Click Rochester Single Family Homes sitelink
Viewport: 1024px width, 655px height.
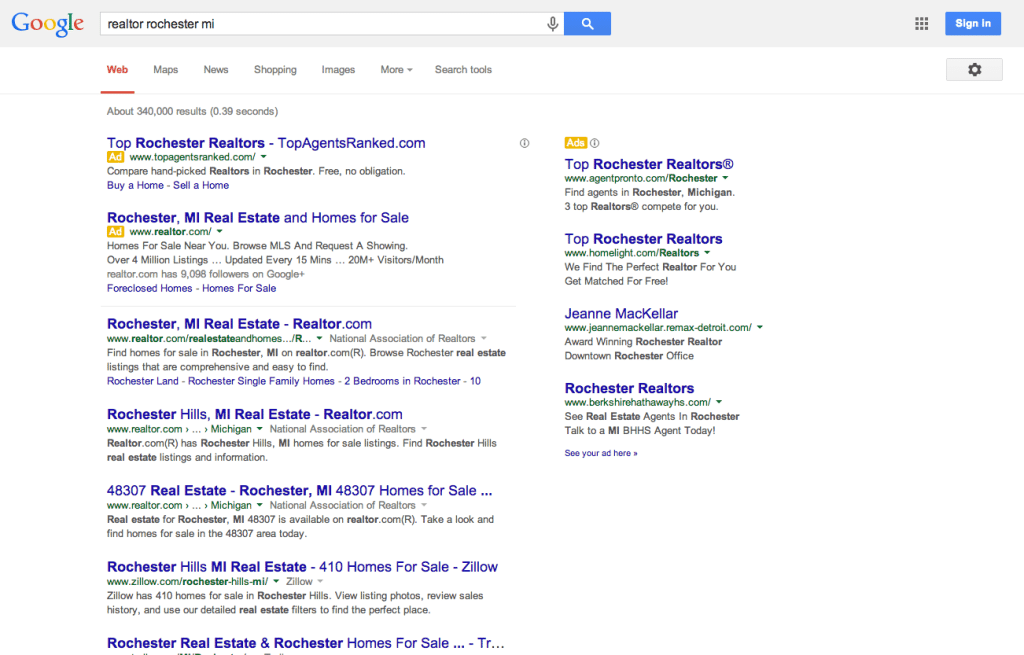pos(261,381)
